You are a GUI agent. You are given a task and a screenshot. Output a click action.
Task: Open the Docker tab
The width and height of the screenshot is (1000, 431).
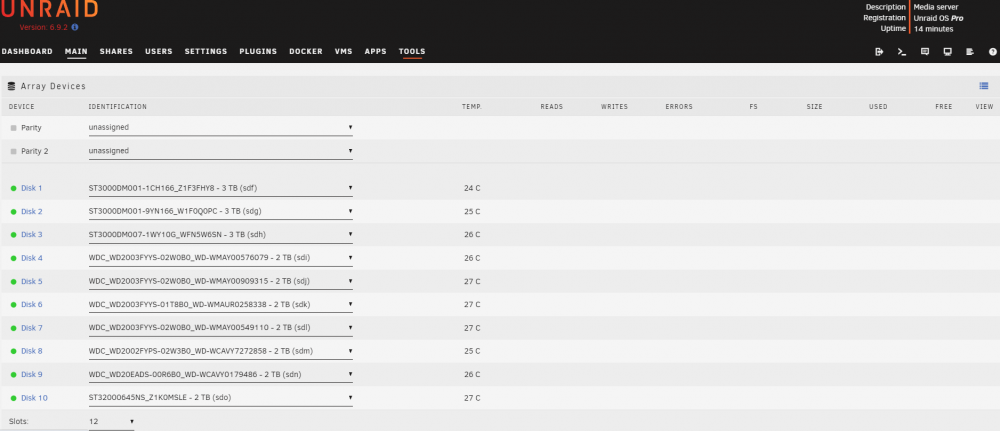(x=306, y=52)
